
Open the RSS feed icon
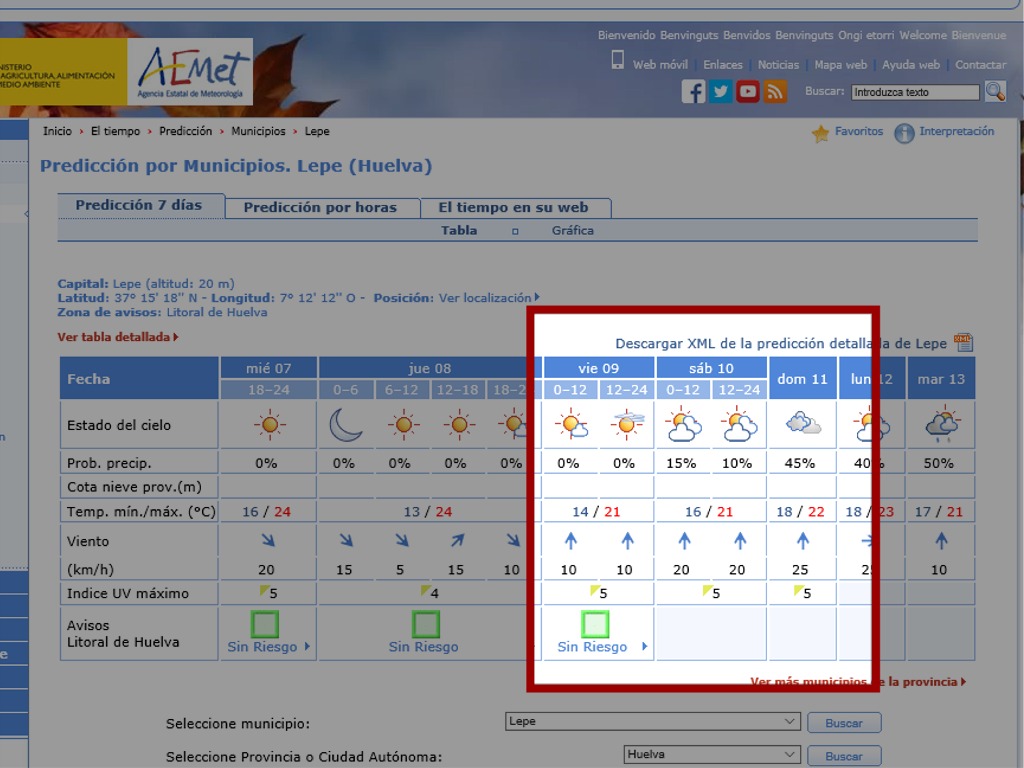coord(775,92)
